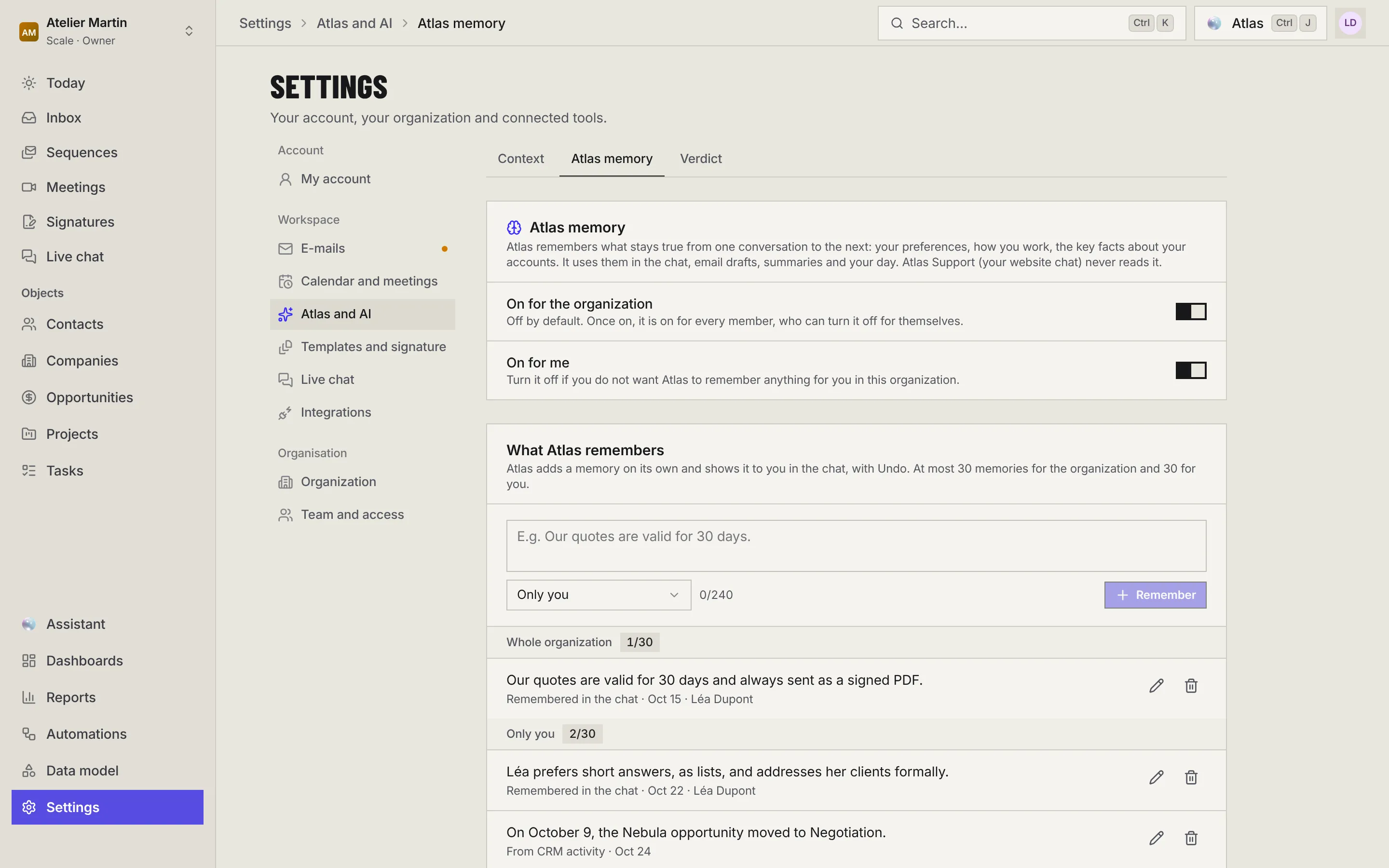Open the Reports page
Viewport: 1389px width, 868px height.
coord(108,697)
